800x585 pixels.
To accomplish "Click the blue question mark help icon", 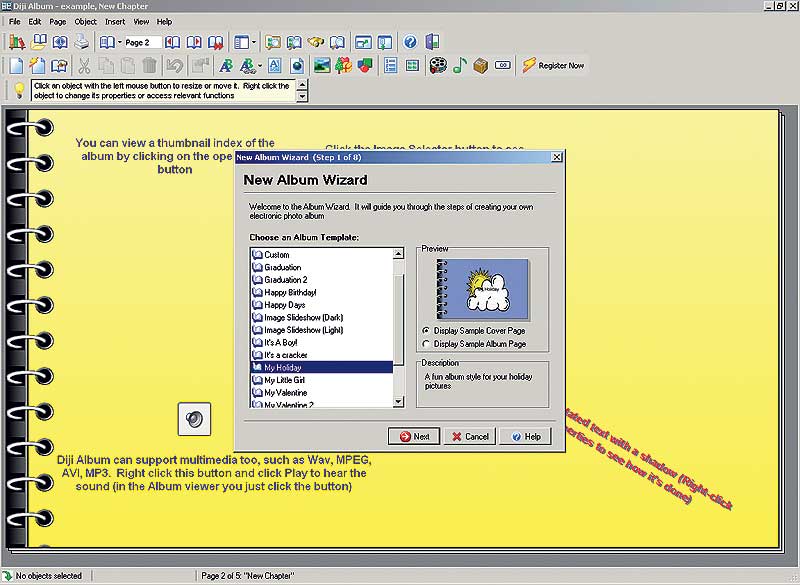I will [410, 42].
